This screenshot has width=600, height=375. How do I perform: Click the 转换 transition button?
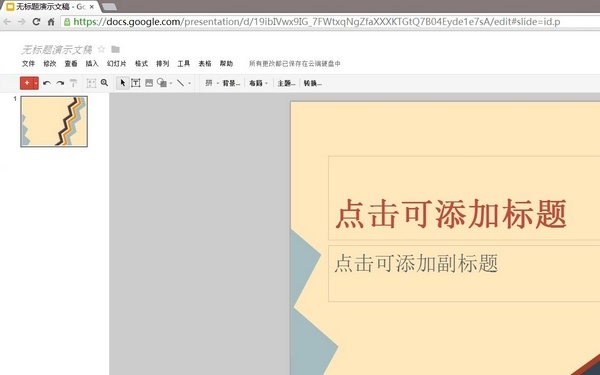[x=313, y=83]
